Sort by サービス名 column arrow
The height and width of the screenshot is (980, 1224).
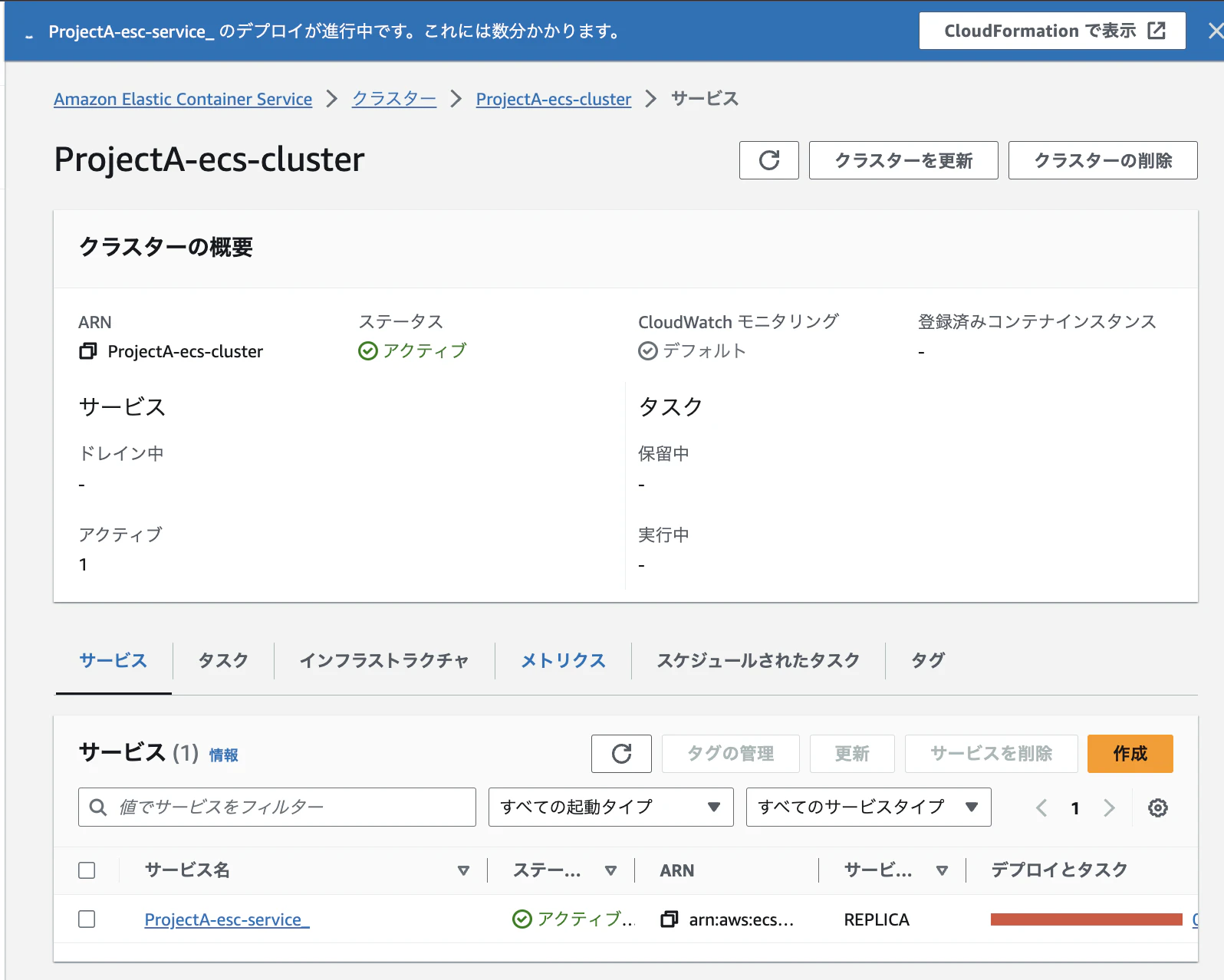463,870
